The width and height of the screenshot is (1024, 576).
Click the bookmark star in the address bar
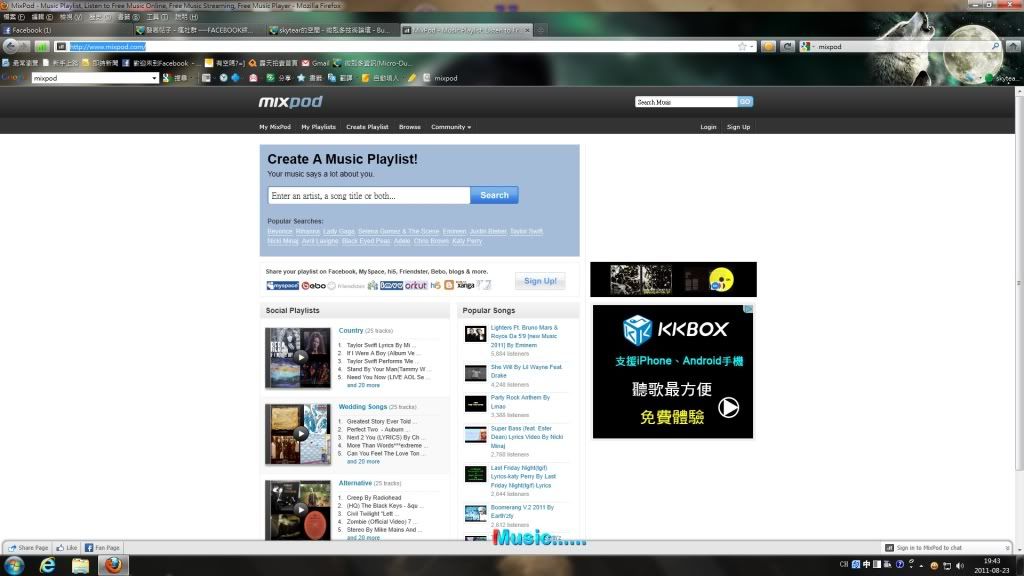[x=742, y=46]
